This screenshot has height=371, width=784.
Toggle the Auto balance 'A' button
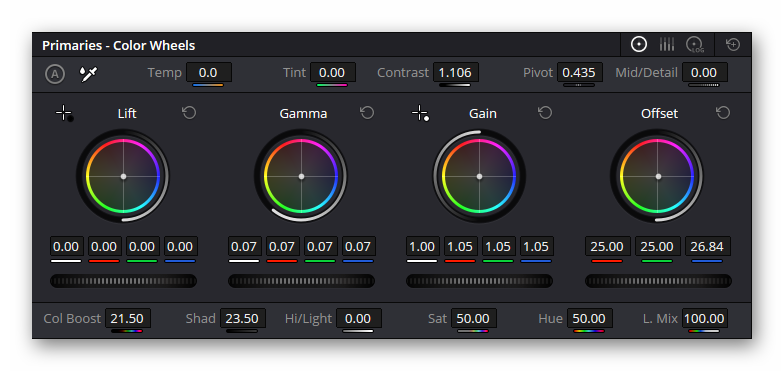point(55,74)
